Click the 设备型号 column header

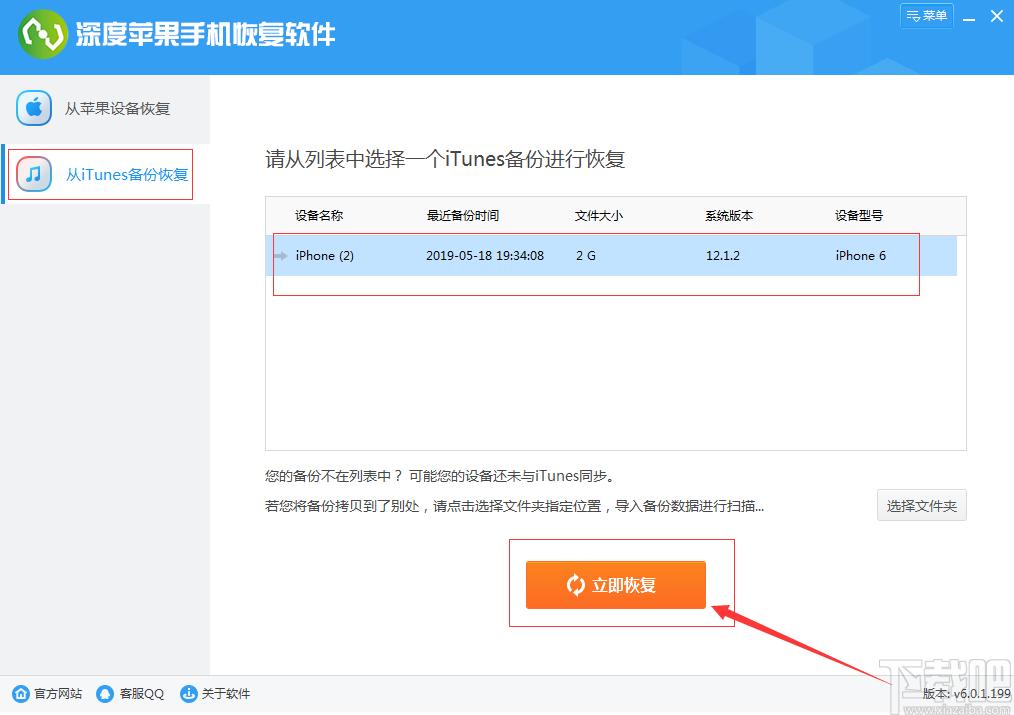pos(859,215)
